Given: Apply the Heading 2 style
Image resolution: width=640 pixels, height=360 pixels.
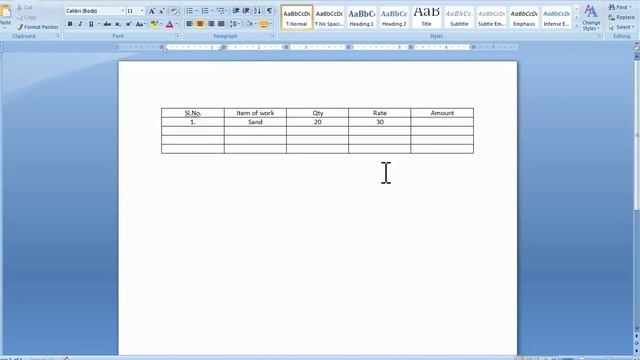Looking at the screenshot, I should tap(394, 17).
